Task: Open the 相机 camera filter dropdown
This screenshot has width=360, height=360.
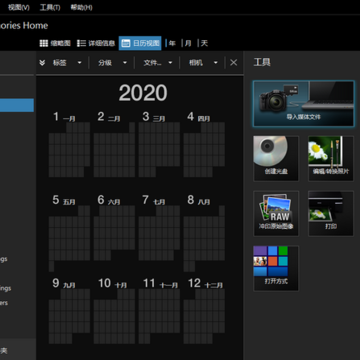Action: pos(203,63)
